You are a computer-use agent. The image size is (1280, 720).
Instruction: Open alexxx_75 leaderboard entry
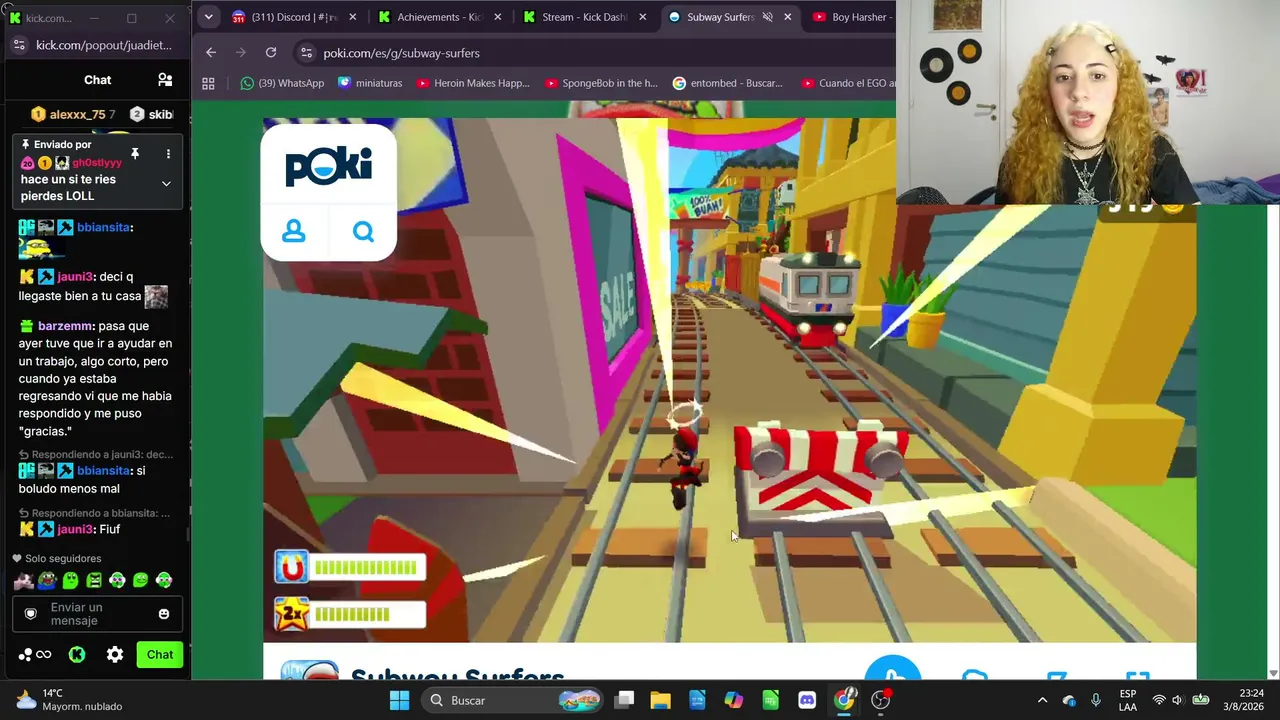[73, 114]
